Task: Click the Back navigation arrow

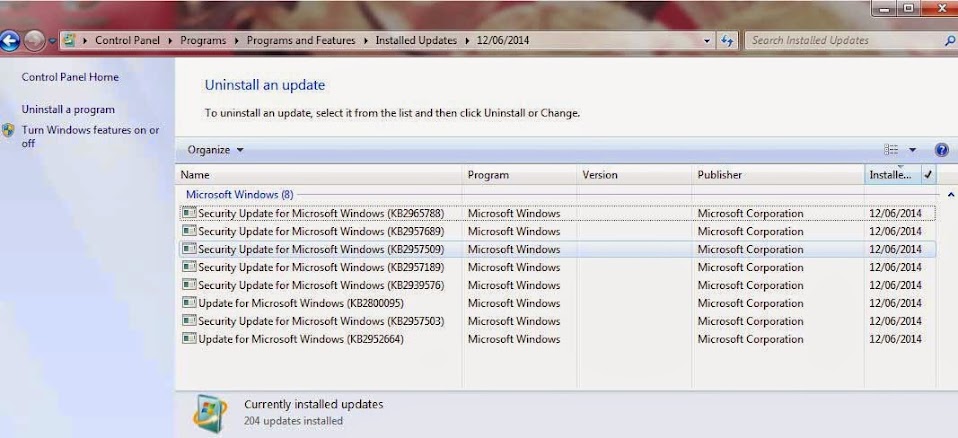Action: coord(9,41)
